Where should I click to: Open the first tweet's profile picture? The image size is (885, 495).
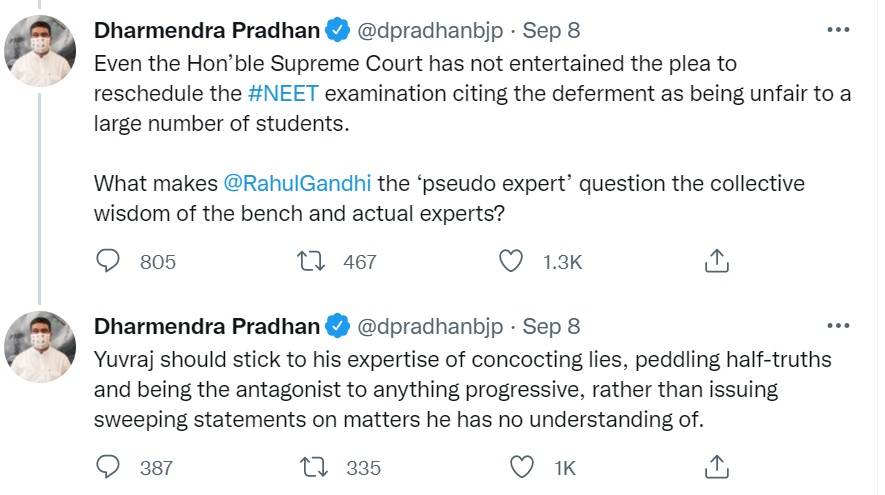click(x=40, y=50)
